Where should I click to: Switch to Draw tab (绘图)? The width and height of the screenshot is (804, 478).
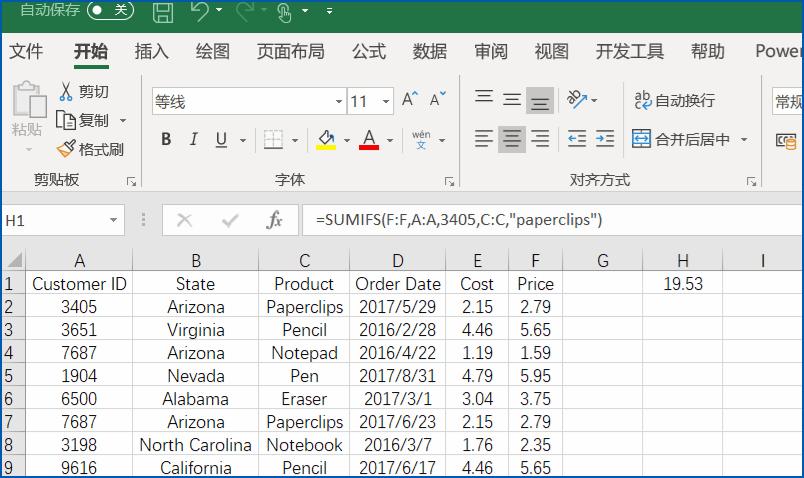click(x=212, y=51)
